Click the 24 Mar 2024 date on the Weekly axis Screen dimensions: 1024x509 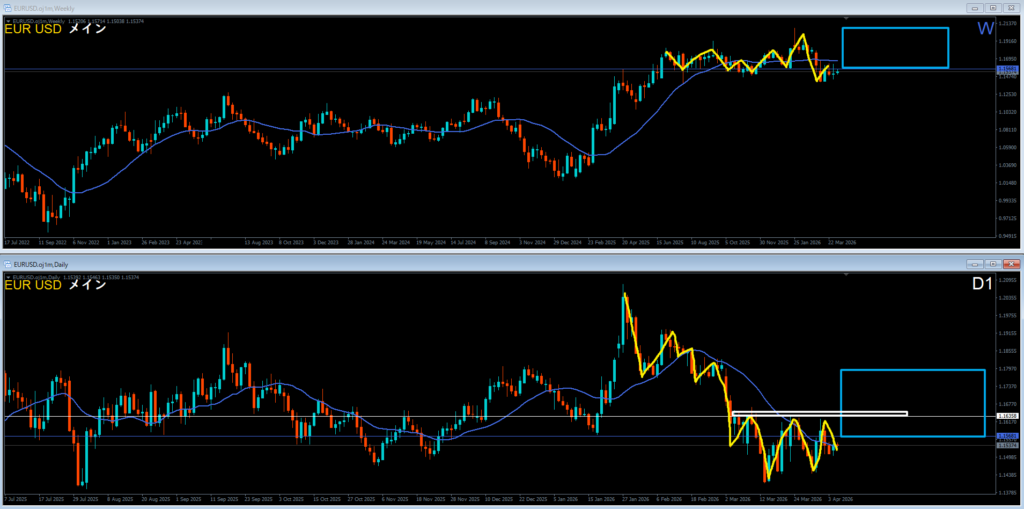[x=394, y=242]
